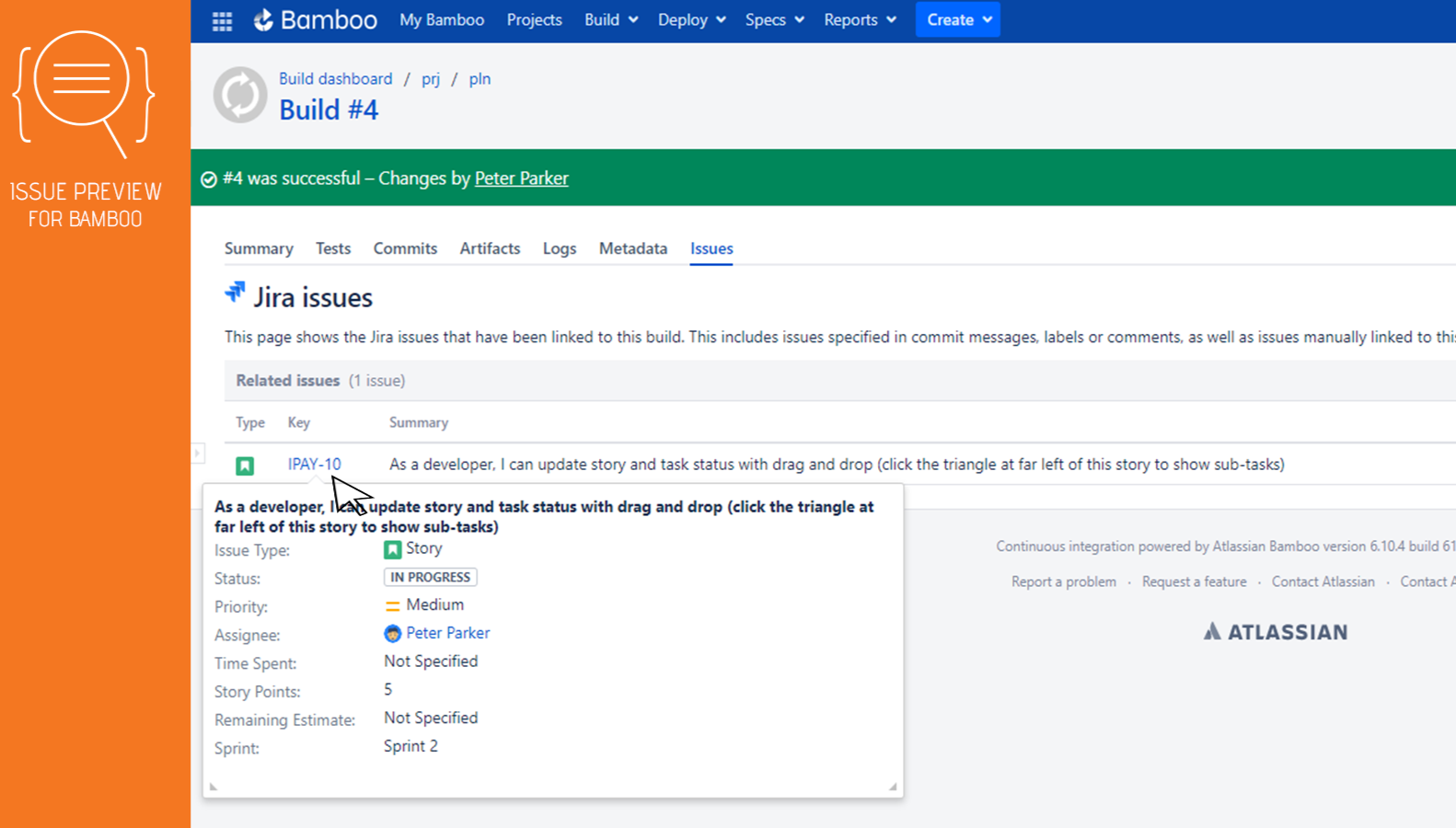Click the success checkmark icon in green banner

click(x=209, y=179)
